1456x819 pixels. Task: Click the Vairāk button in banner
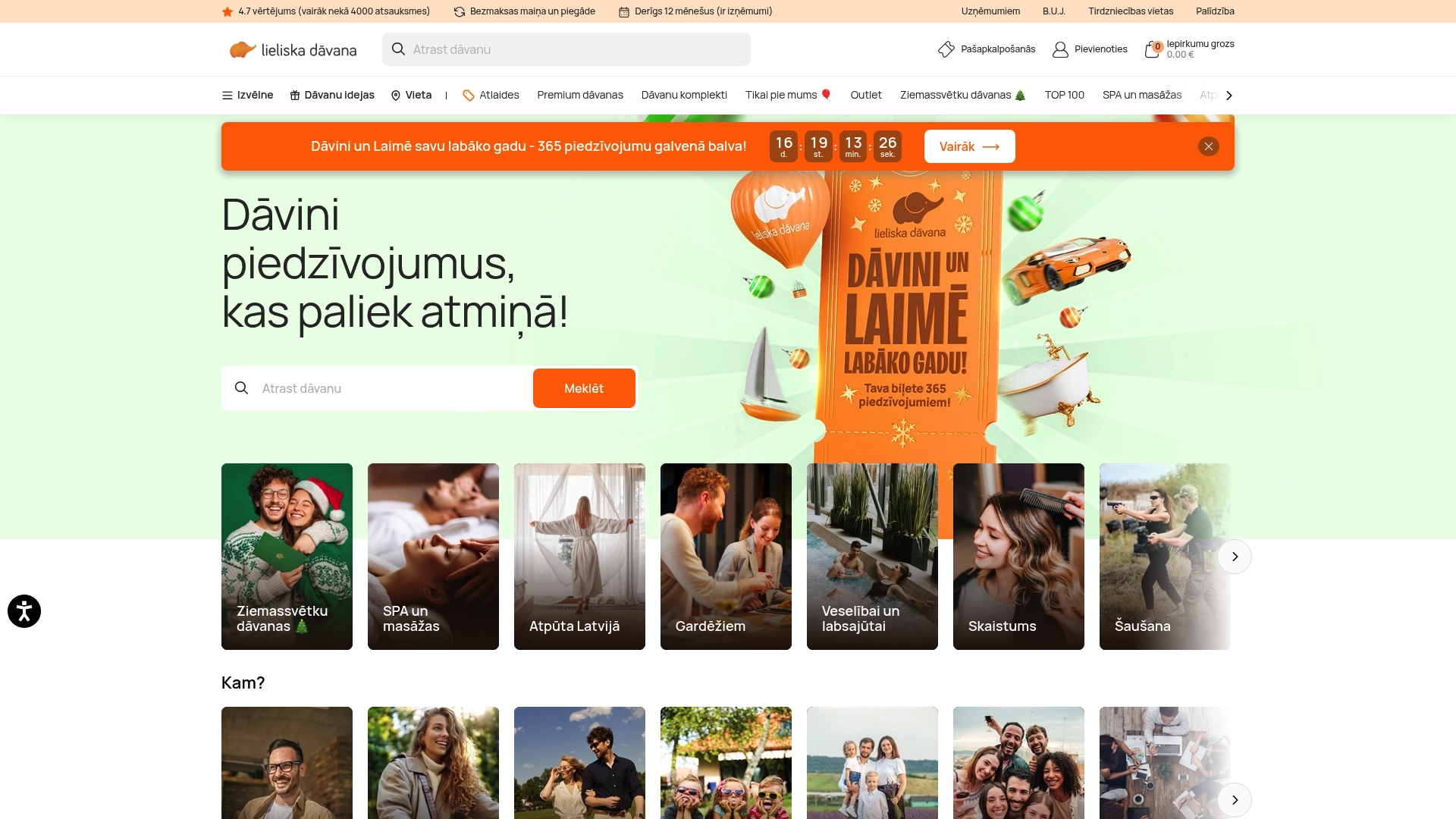coord(969,146)
